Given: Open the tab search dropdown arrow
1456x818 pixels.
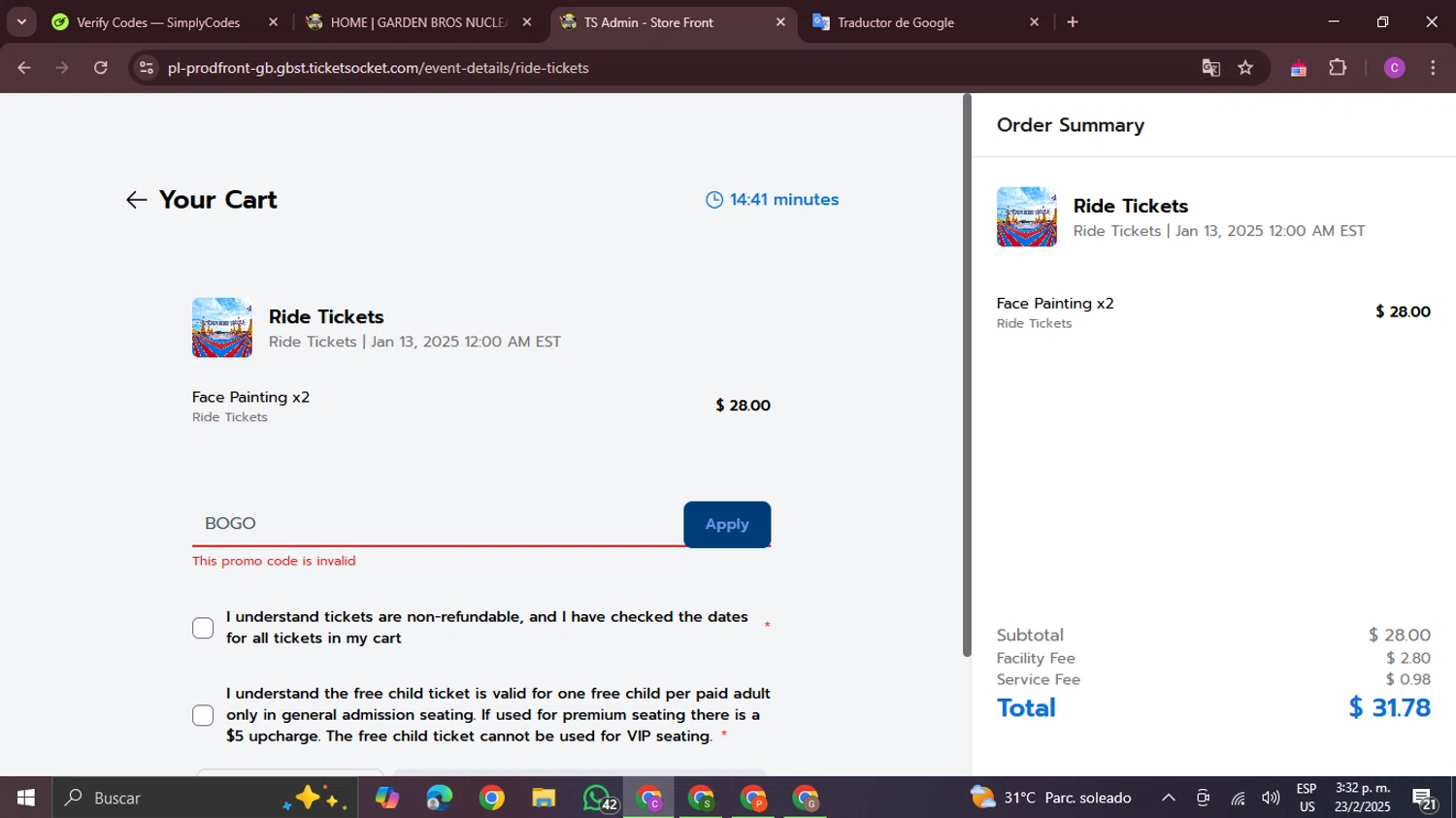Looking at the screenshot, I should click(21, 22).
